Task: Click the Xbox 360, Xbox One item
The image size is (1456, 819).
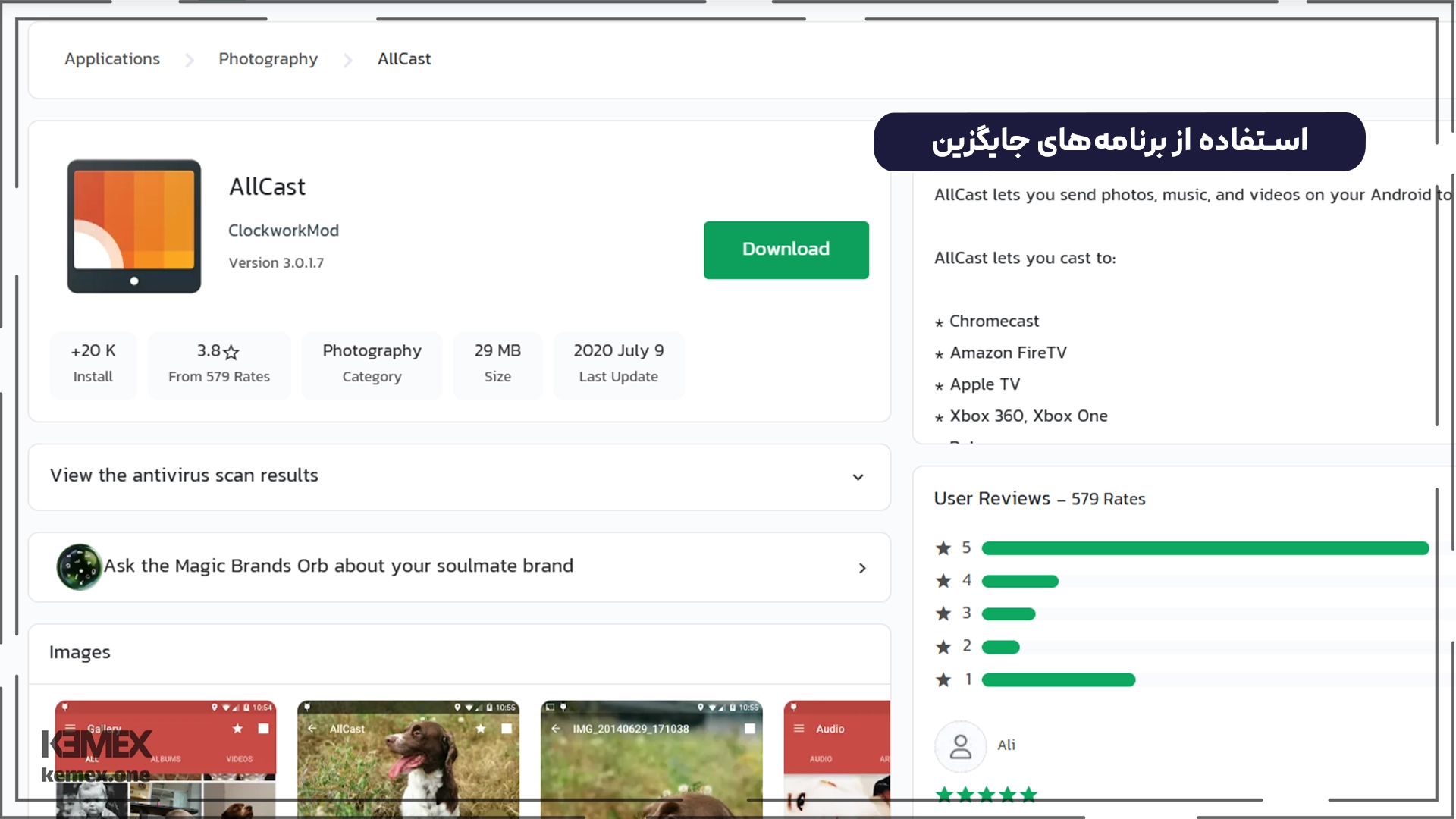Action: [1029, 416]
